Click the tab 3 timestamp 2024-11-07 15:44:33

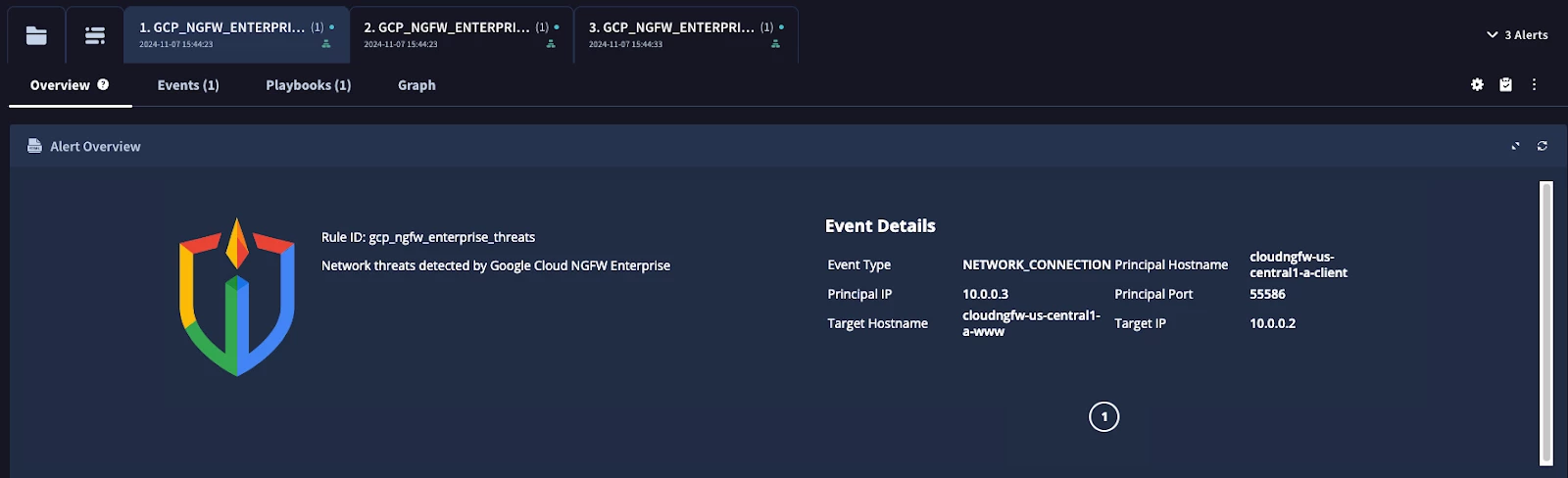point(625,44)
